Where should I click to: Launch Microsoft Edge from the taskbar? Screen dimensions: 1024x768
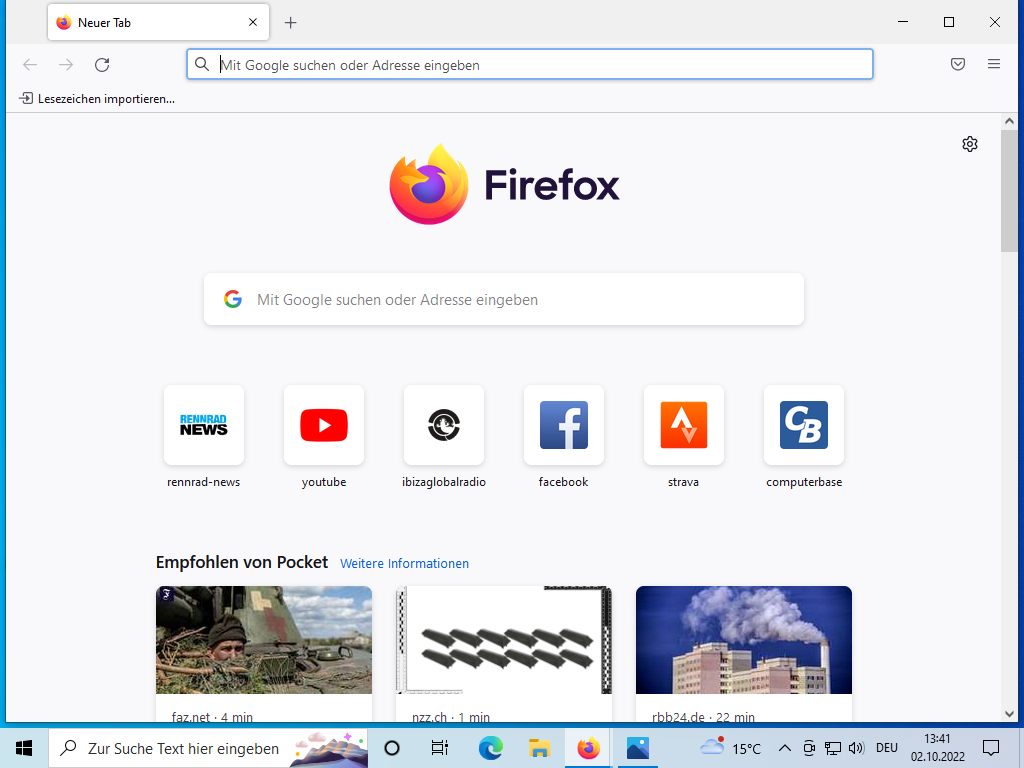click(x=490, y=748)
